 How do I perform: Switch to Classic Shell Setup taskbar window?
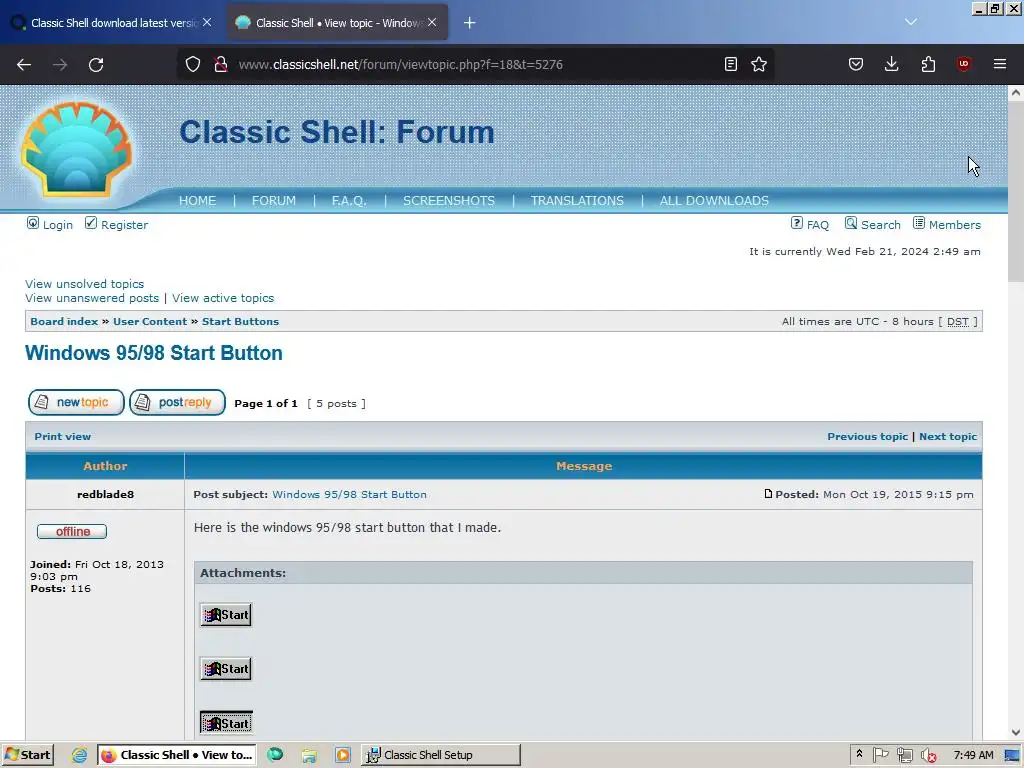pos(441,755)
